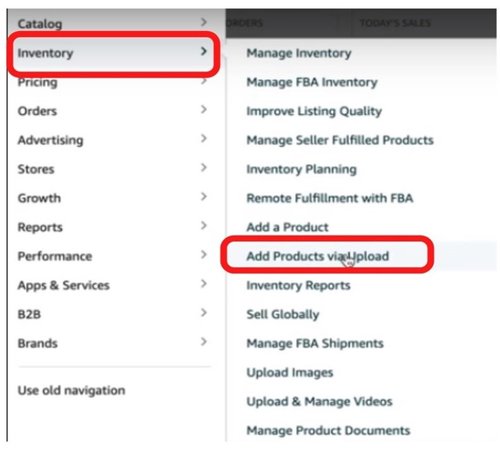Select Add a Product option
Screen dimensions: 500x453
tap(287, 227)
